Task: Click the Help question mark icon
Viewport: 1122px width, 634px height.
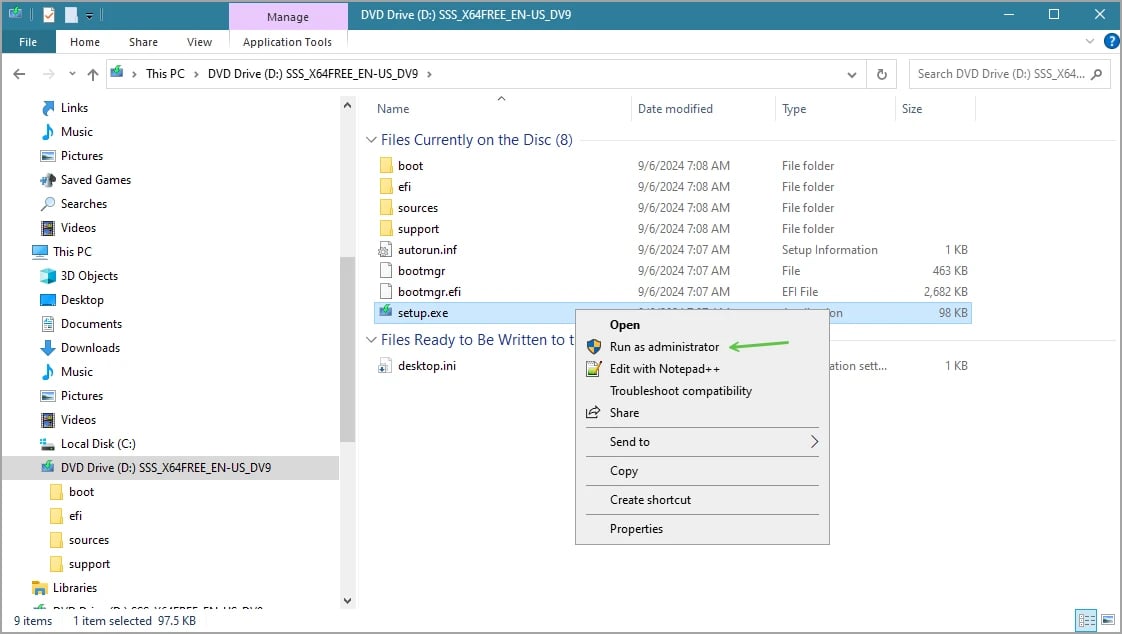Action: click(x=1111, y=42)
